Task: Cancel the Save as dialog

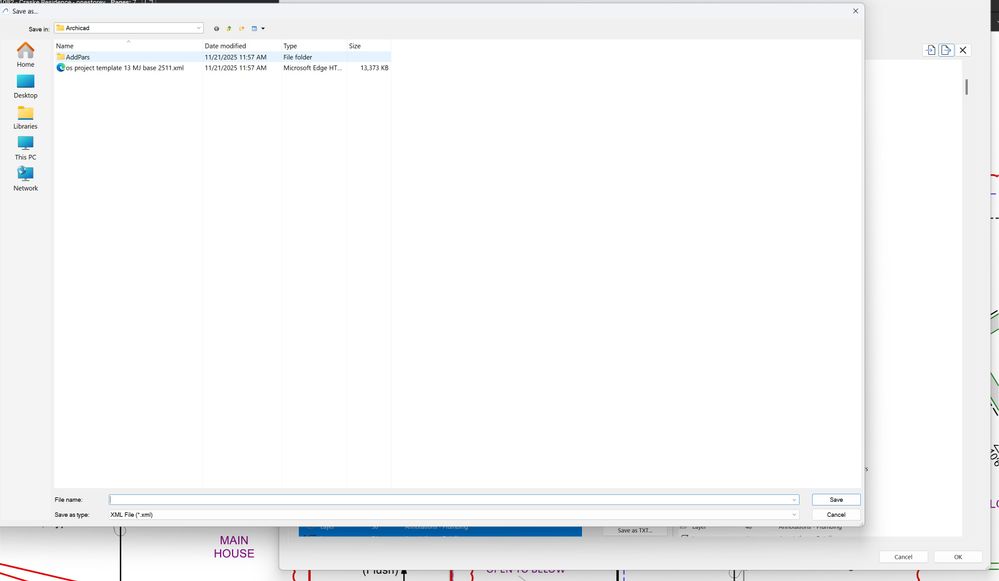Action: coord(836,515)
